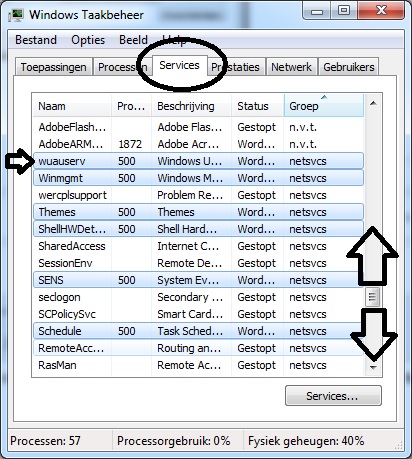Select the SessionEnv service row
This screenshot has height=459, width=412.
point(198,263)
